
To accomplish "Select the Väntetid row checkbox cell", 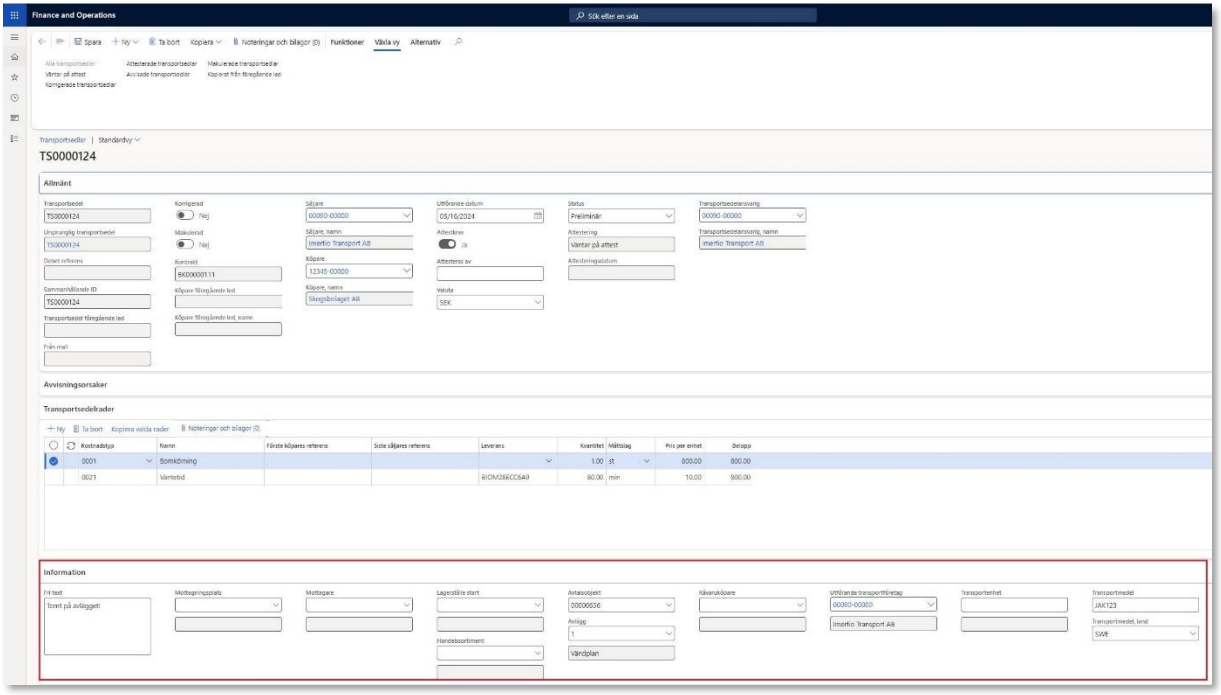I will click(54, 478).
